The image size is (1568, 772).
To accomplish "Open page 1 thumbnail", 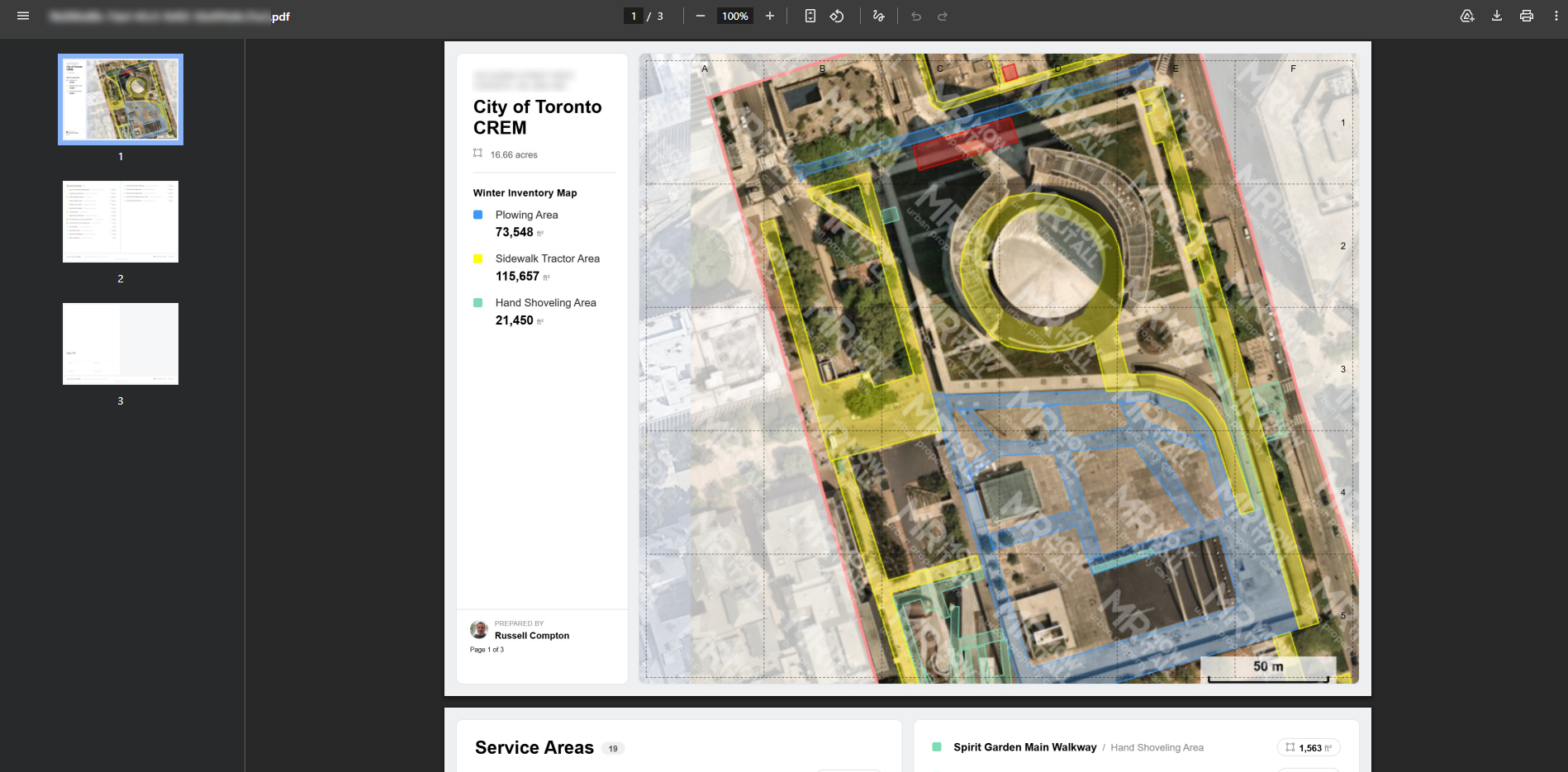I will [121, 99].
